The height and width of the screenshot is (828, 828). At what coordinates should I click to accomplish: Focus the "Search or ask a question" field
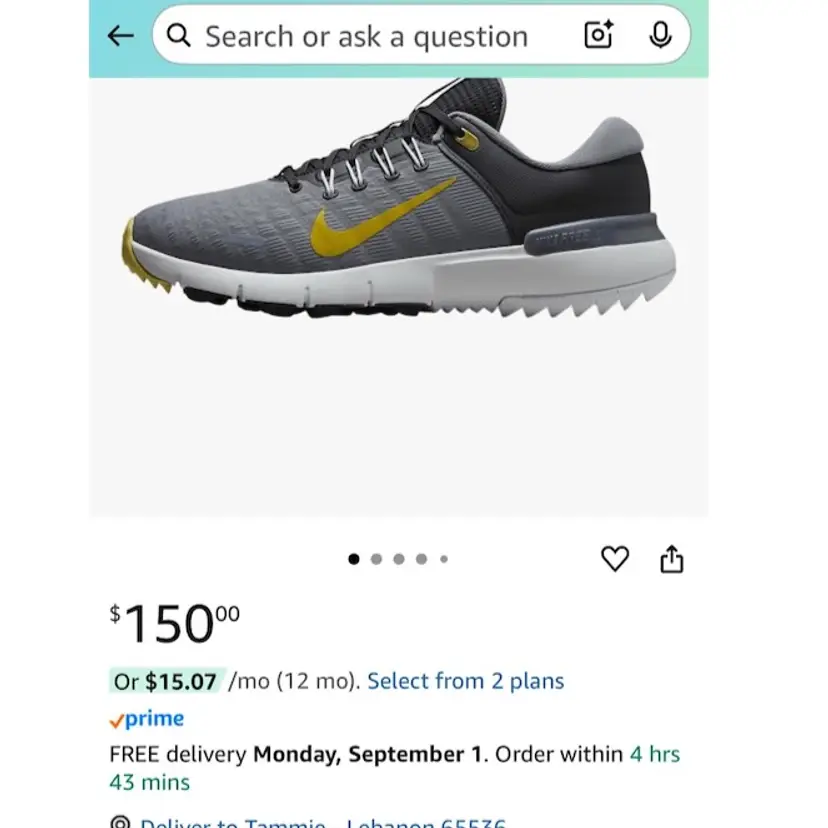(x=366, y=37)
